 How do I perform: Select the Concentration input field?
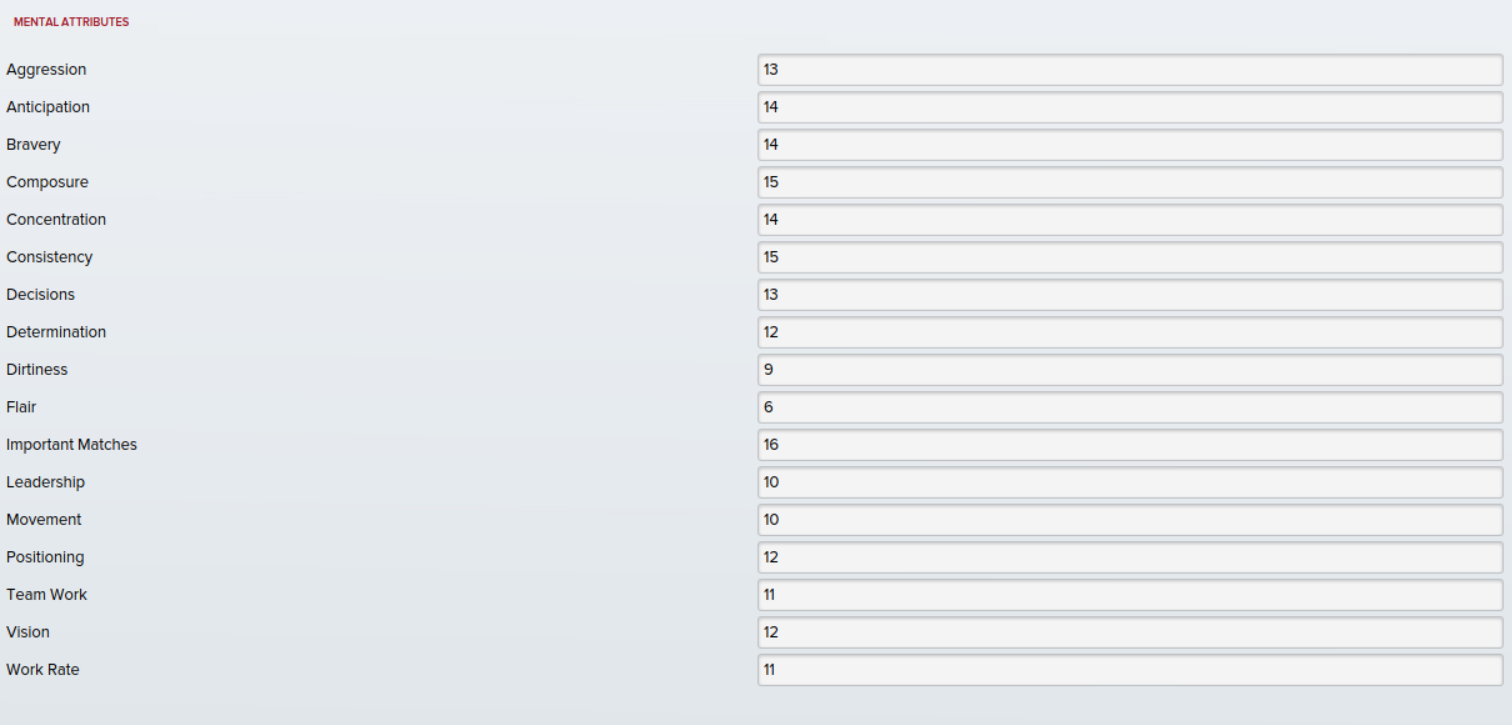point(1130,220)
